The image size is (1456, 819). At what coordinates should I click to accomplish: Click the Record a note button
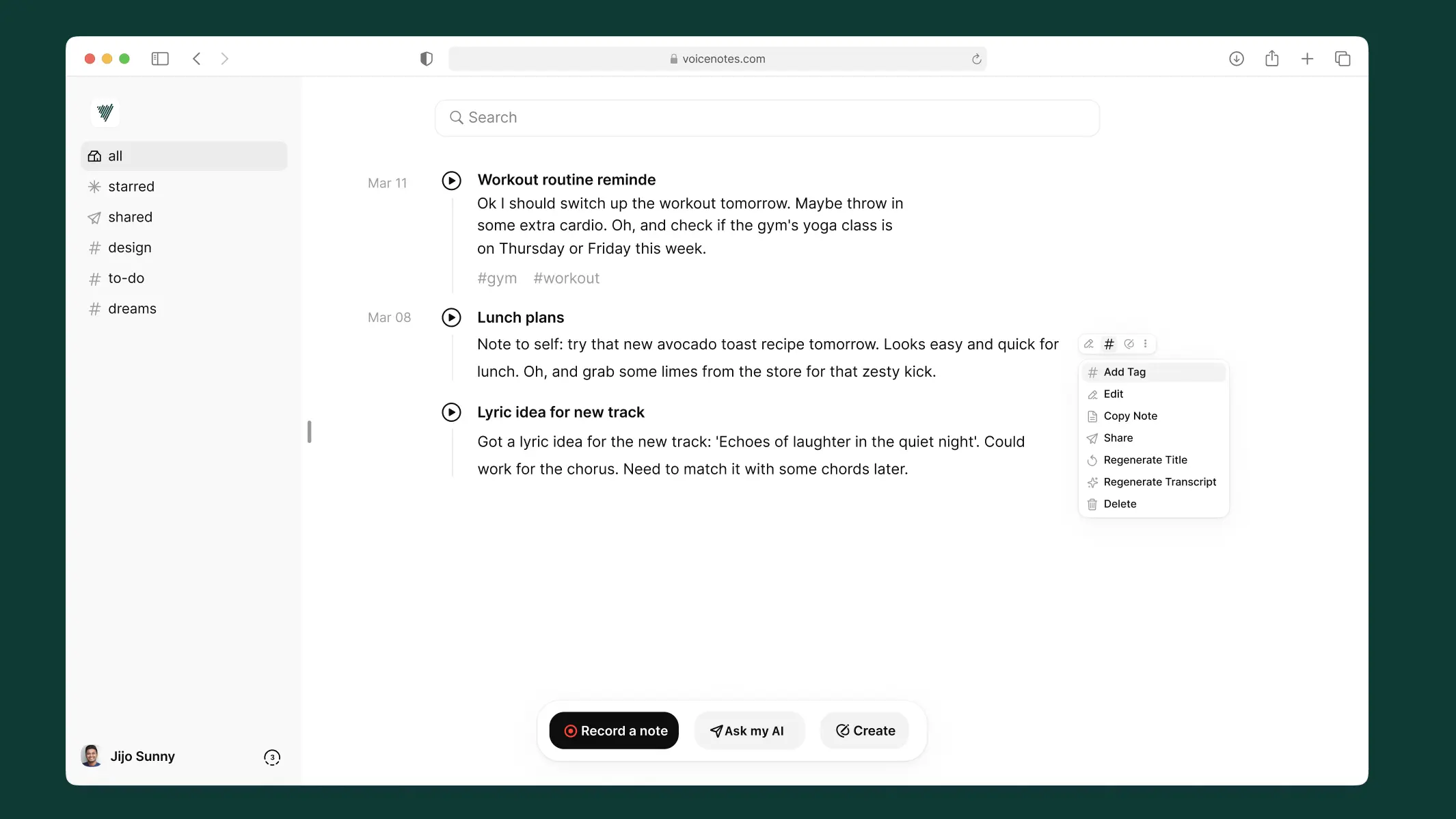614,731
